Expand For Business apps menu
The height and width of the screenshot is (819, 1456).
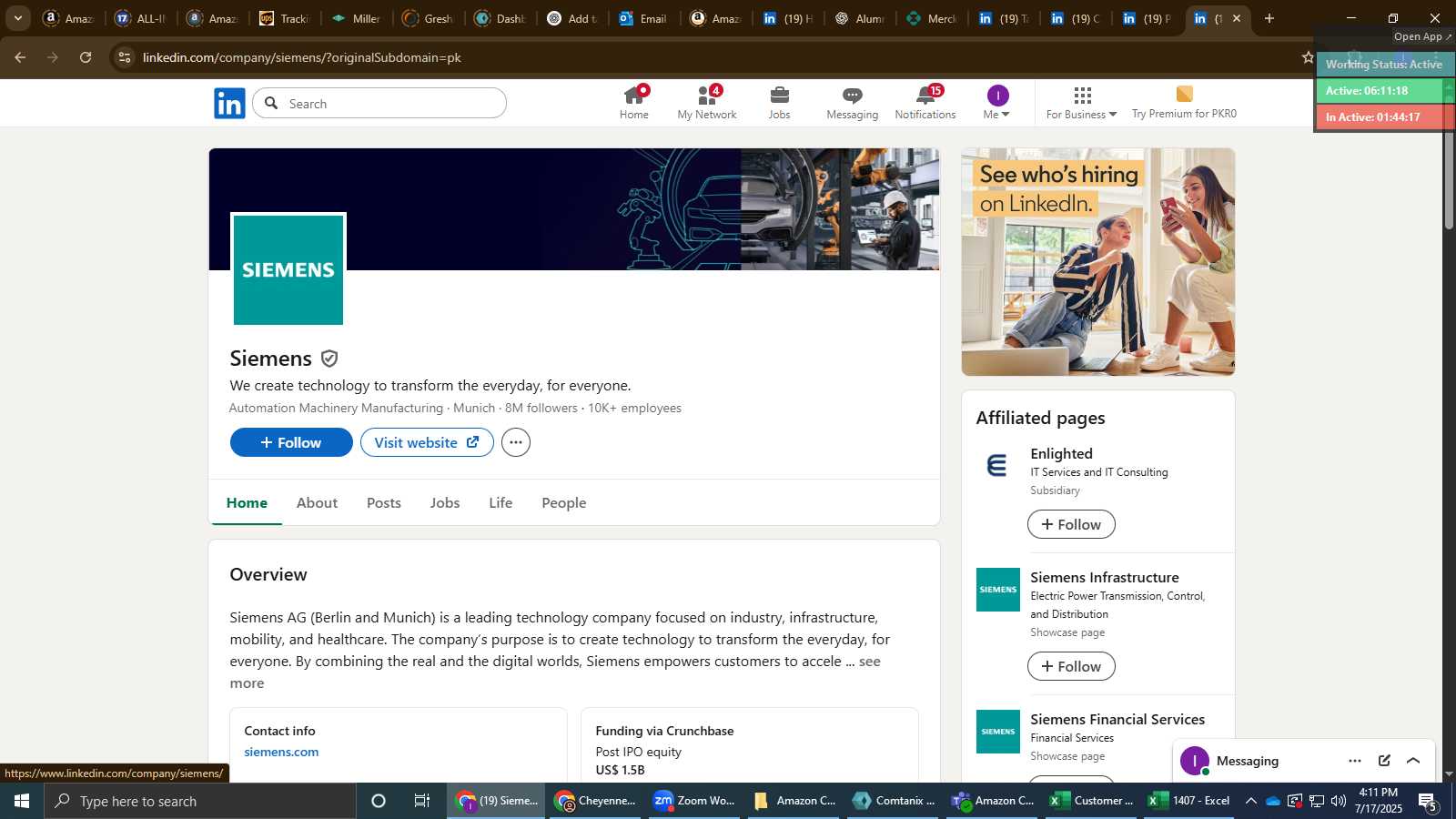click(1081, 103)
